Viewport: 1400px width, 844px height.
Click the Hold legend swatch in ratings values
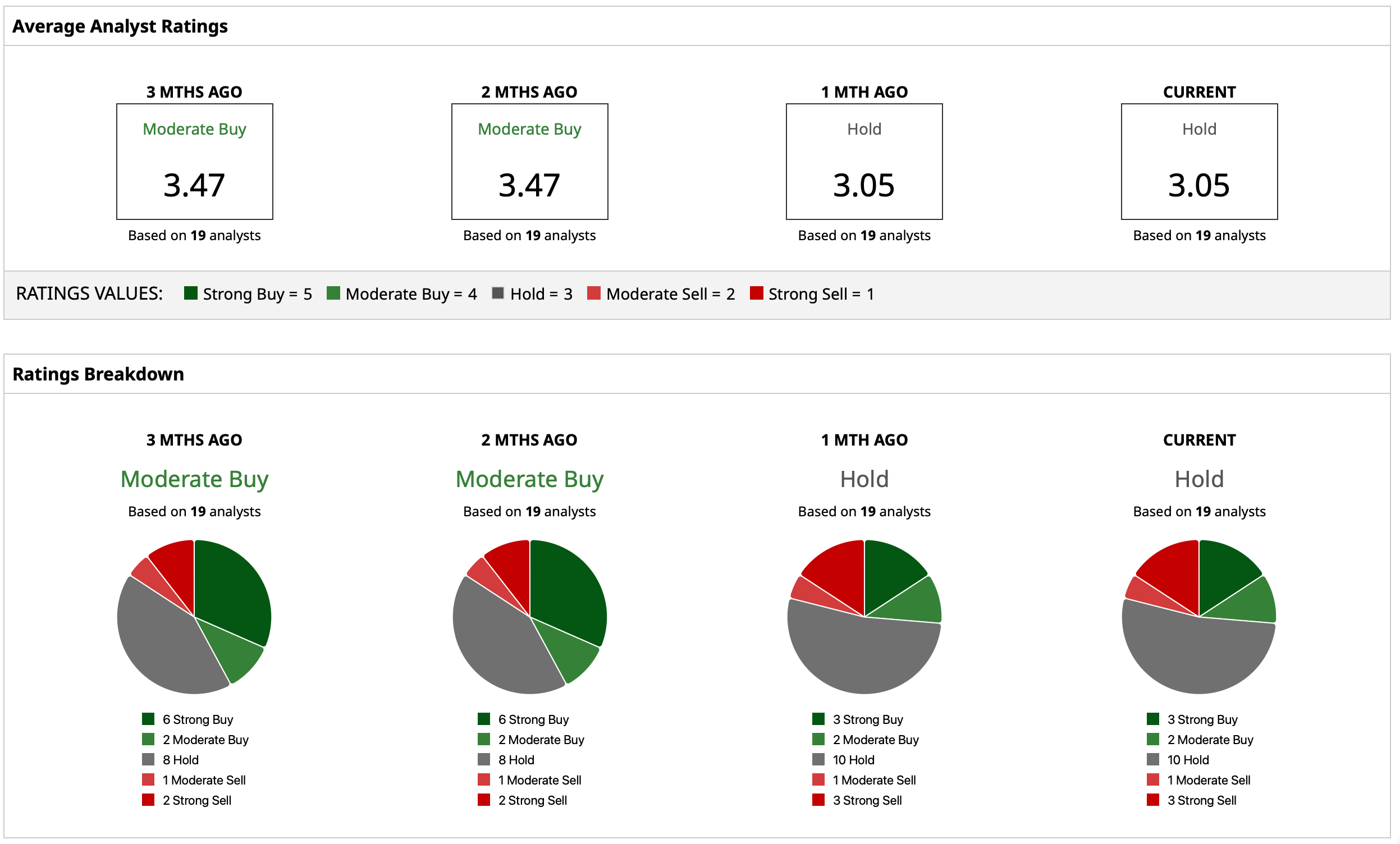[x=498, y=293]
